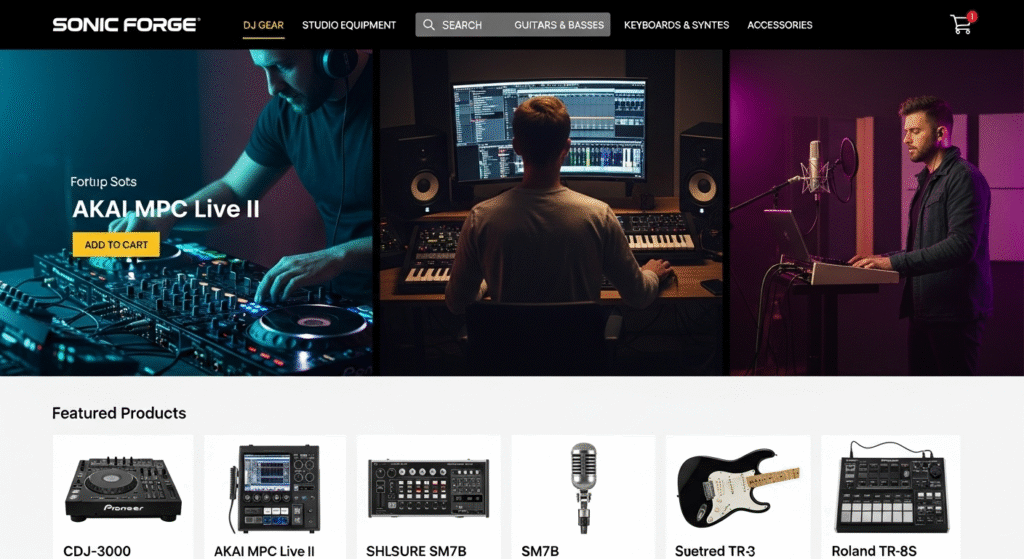Select the studio producer hero banner image
Image resolution: width=1024 pixels, height=559 pixels.
pos(551,212)
